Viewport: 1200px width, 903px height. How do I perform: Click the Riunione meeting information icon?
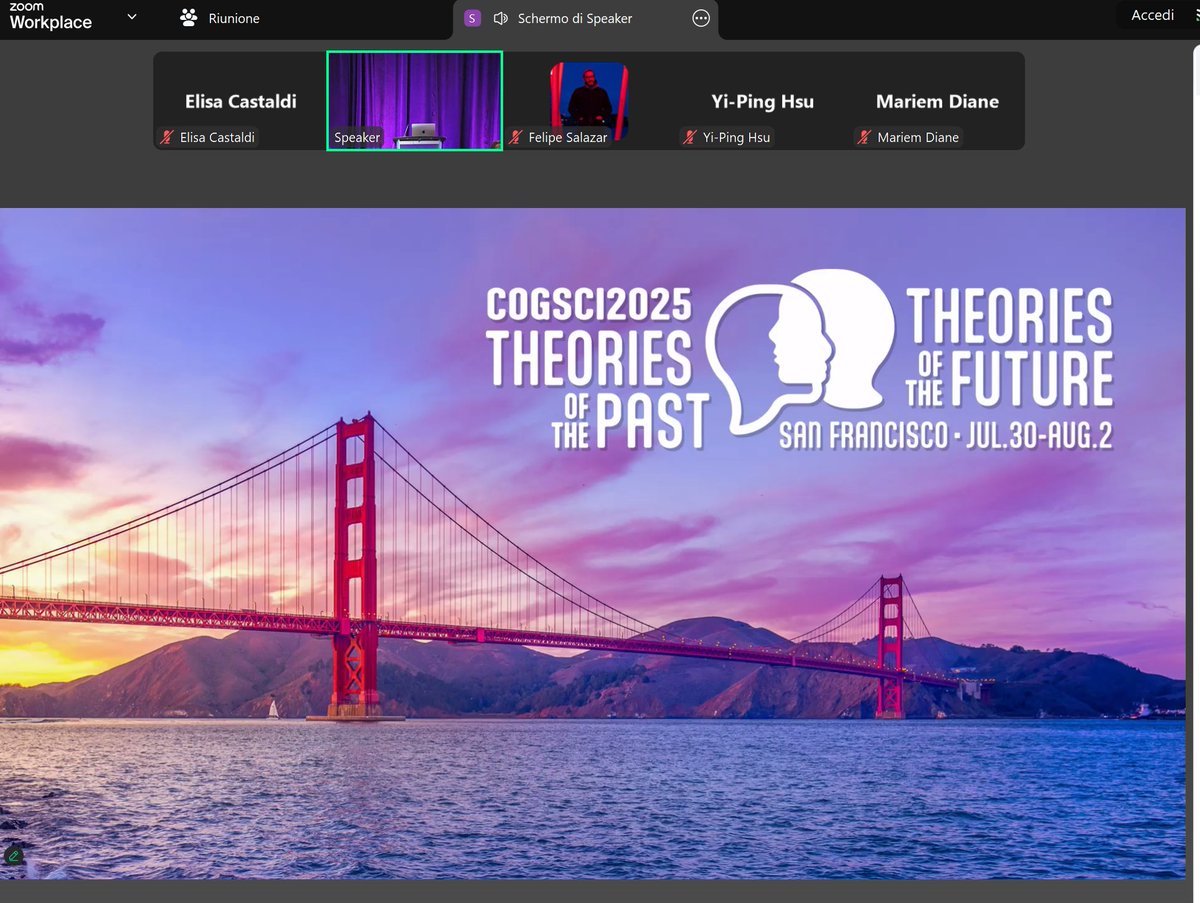187,17
